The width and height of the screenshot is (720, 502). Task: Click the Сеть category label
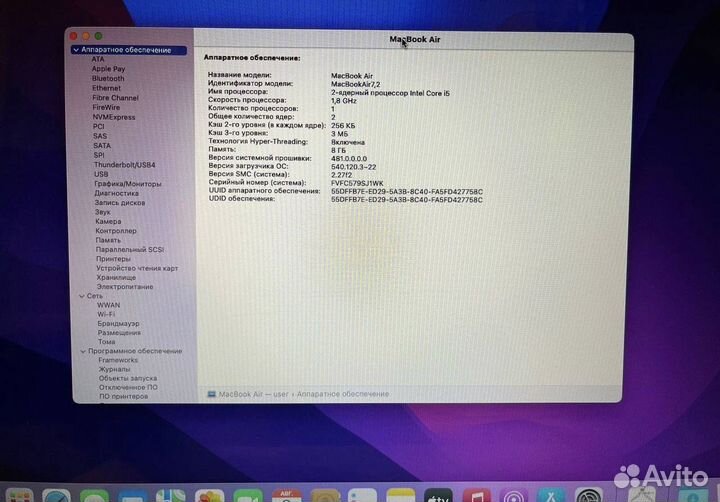(x=95, y=296)
